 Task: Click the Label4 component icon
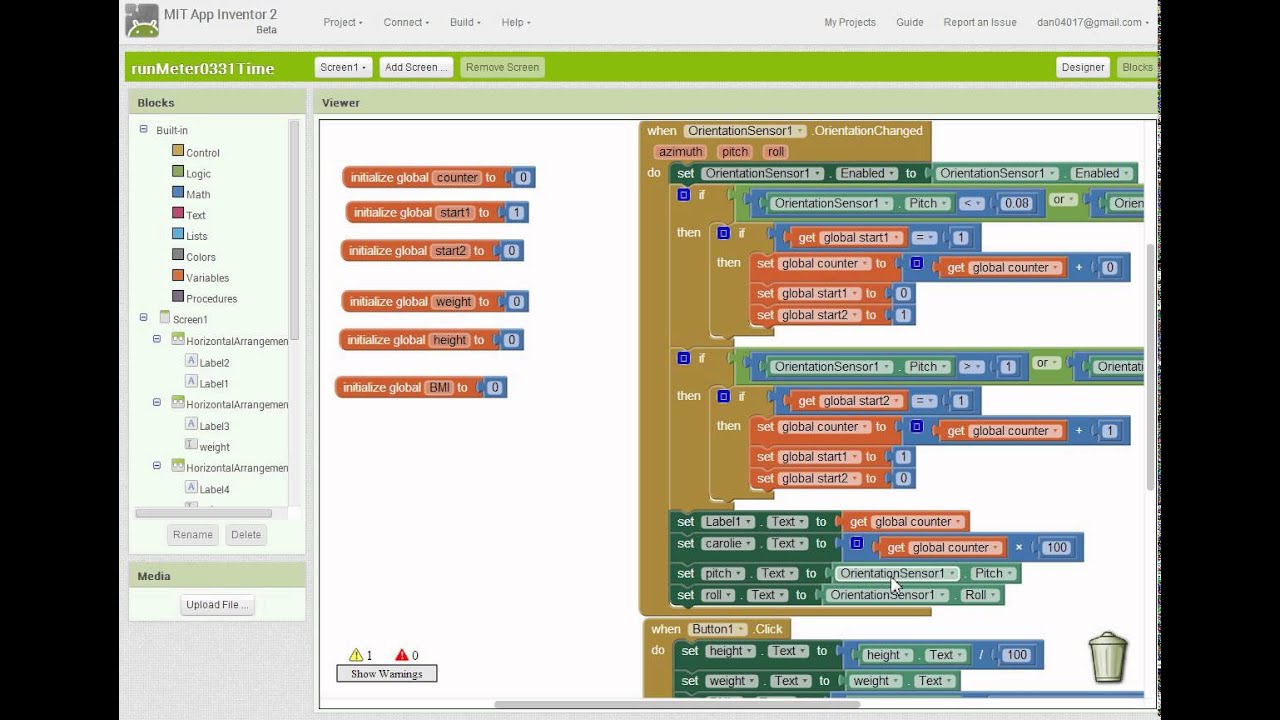point(191,487)
